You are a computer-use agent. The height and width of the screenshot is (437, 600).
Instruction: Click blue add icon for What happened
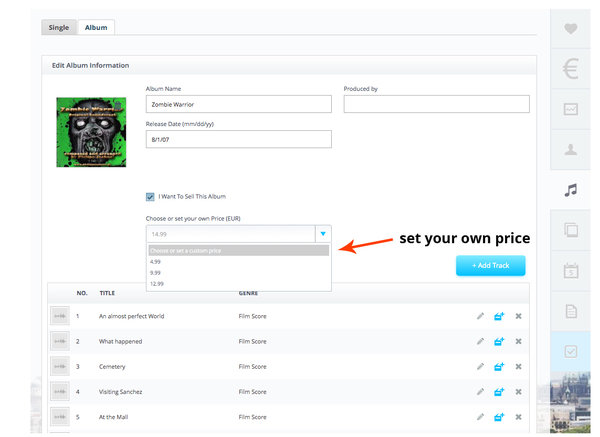click(x=499, y=341)
